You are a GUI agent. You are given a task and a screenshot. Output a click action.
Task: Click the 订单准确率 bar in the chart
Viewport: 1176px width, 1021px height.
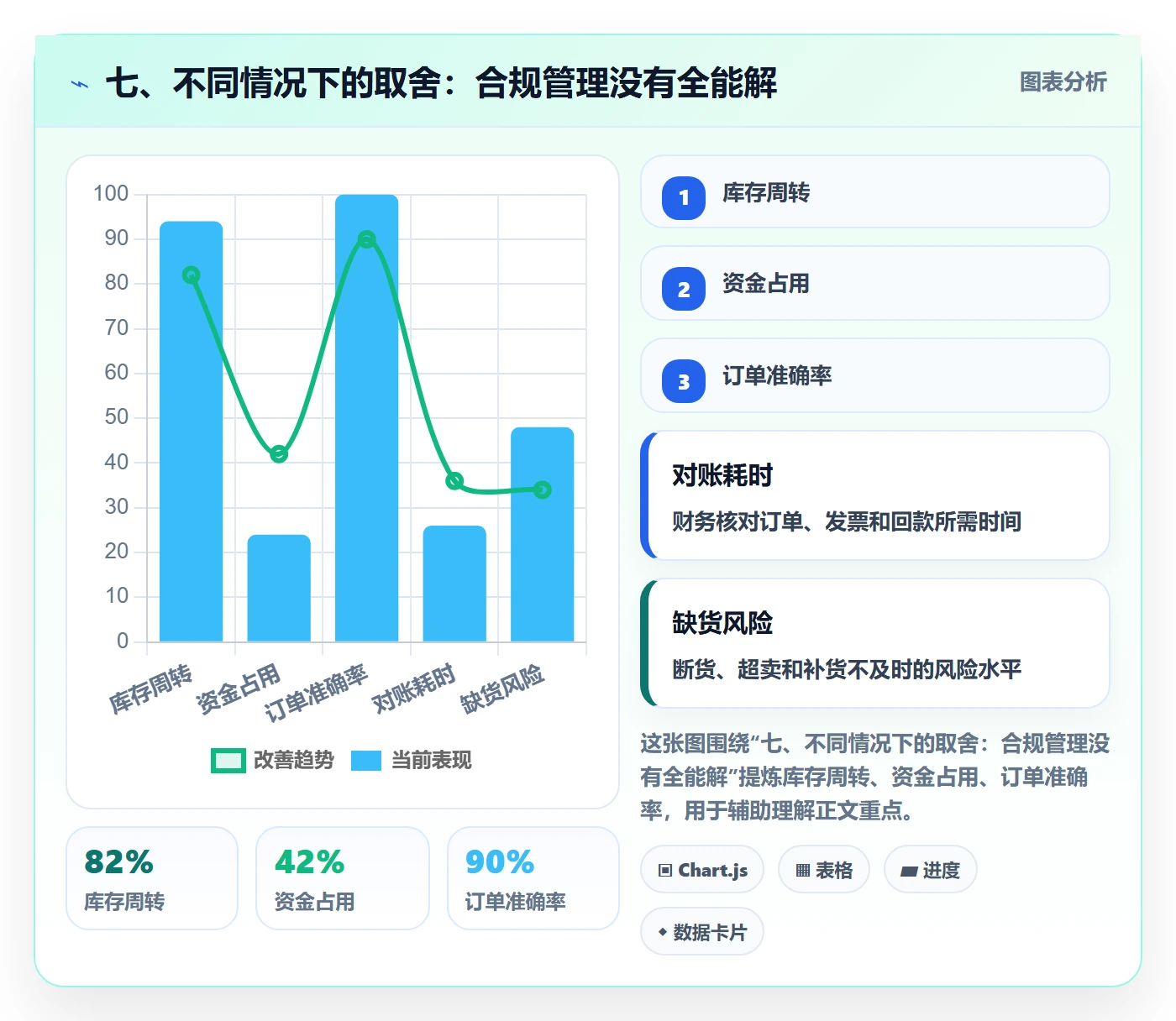pyautogui.click(x=367, y=418)
